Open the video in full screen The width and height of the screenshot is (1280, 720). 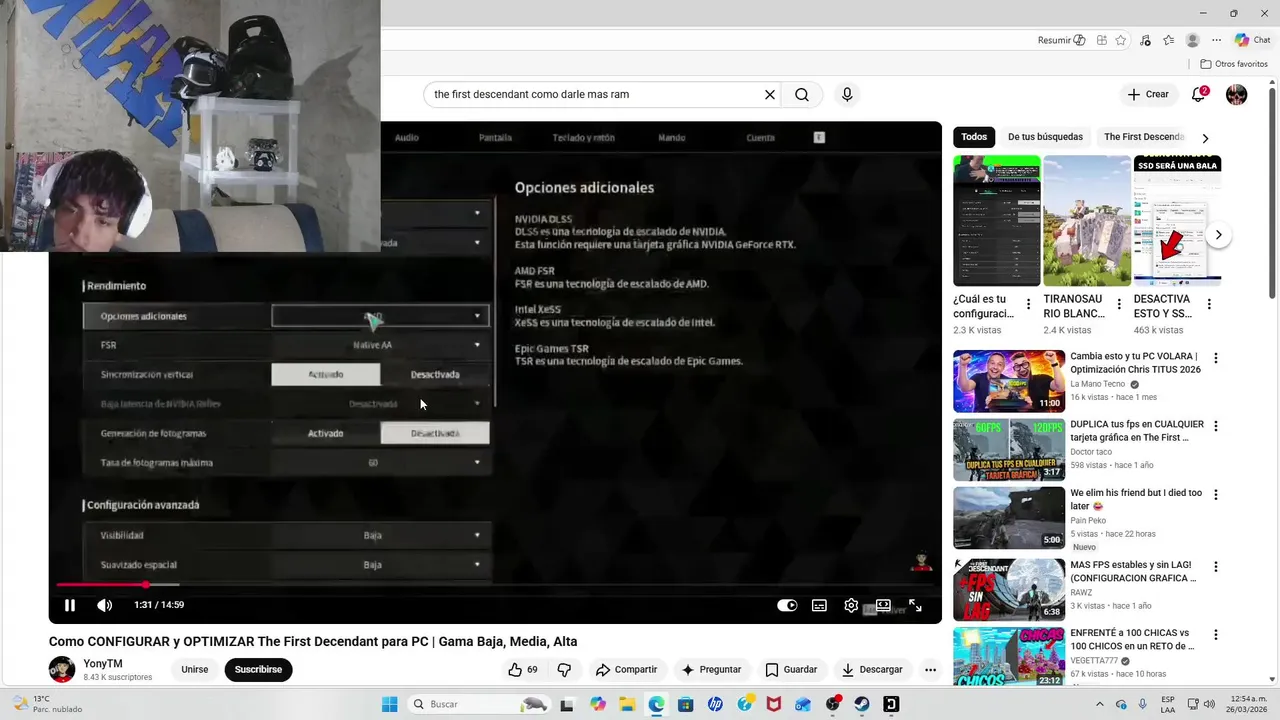click(x=915, y=605)
